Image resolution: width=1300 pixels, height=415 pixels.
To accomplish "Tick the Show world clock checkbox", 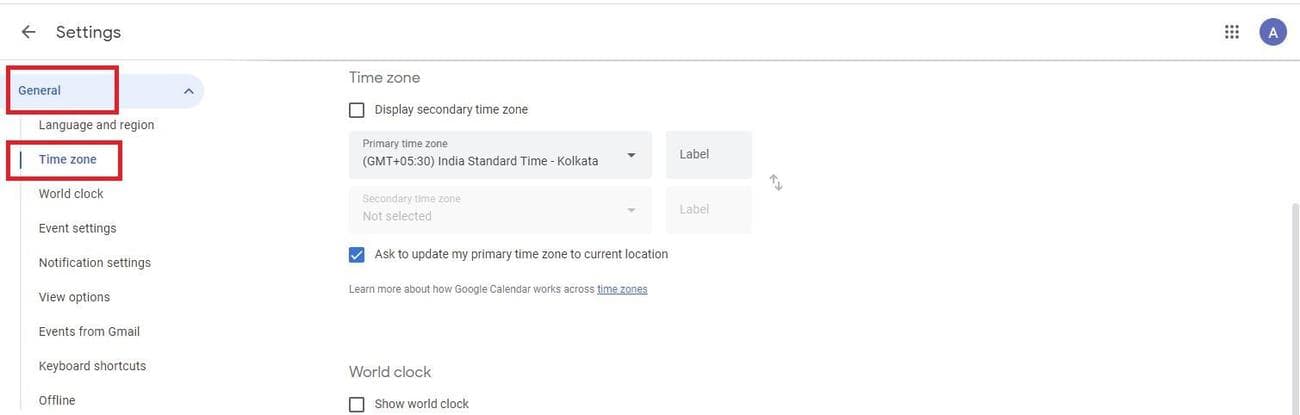I will point(357,404).
